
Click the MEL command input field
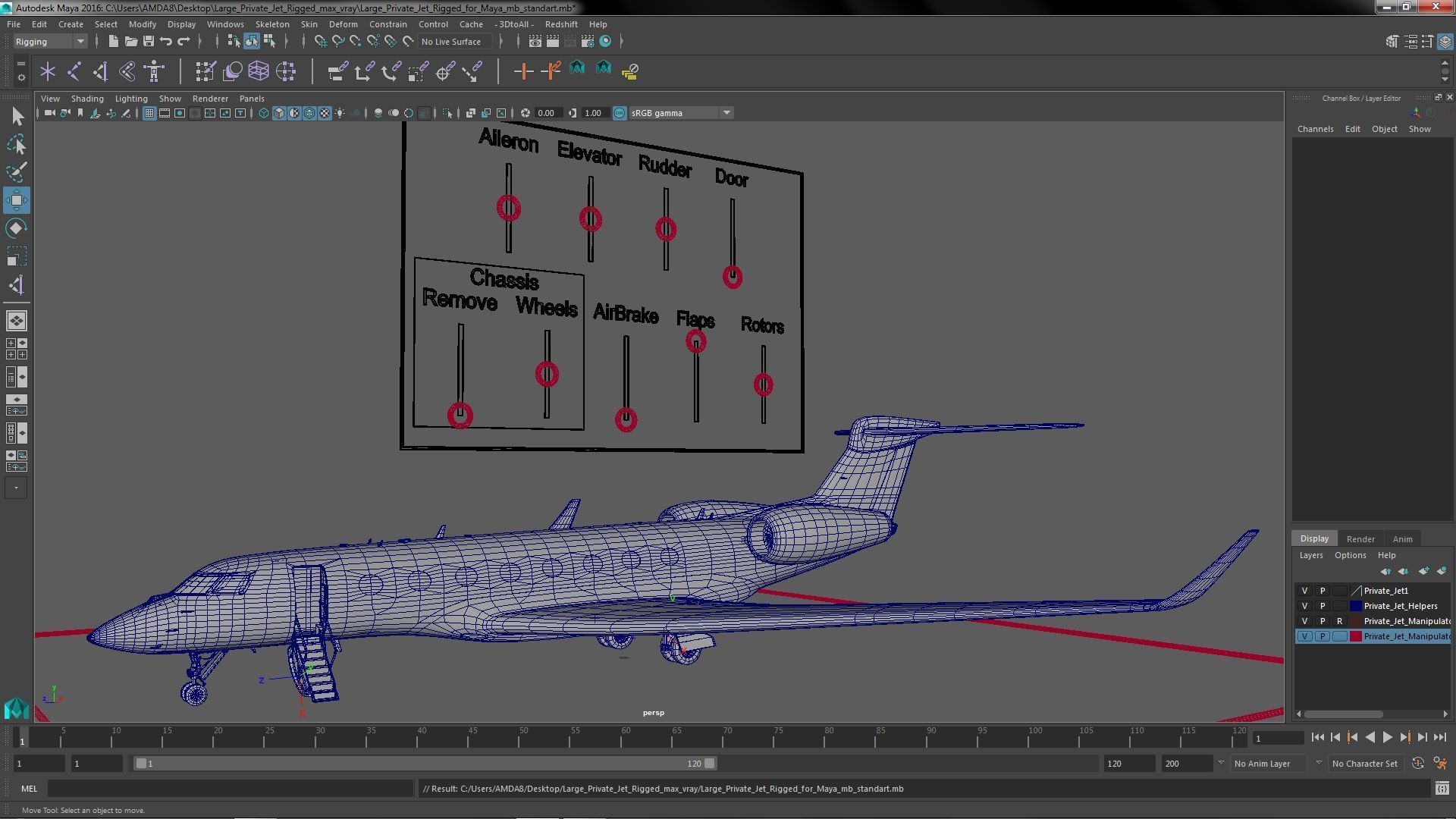pyautogui.click(x=231, y=789)
